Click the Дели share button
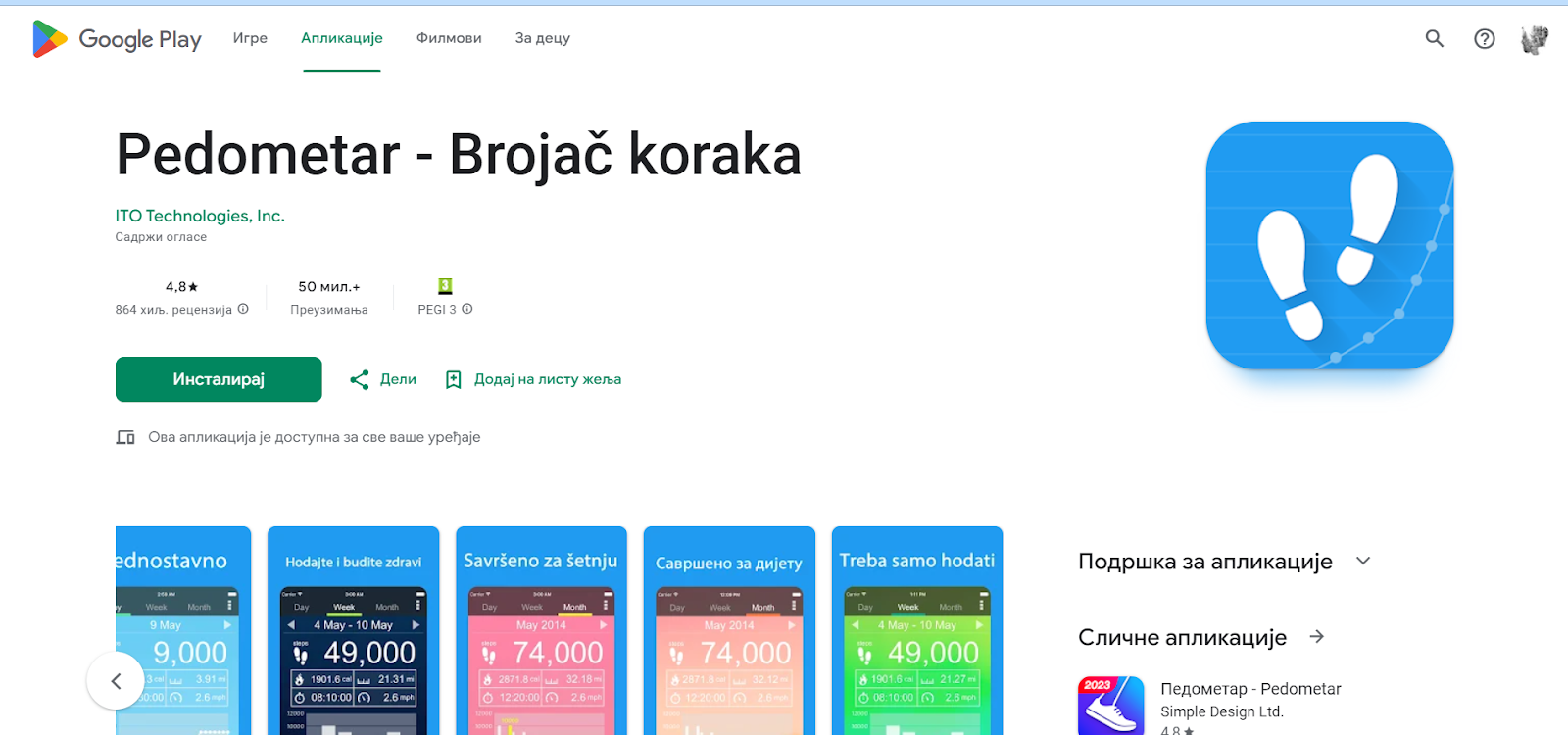Image resolution: width=1568 pixels, height=735 pixels. click(x=383, y=379)
